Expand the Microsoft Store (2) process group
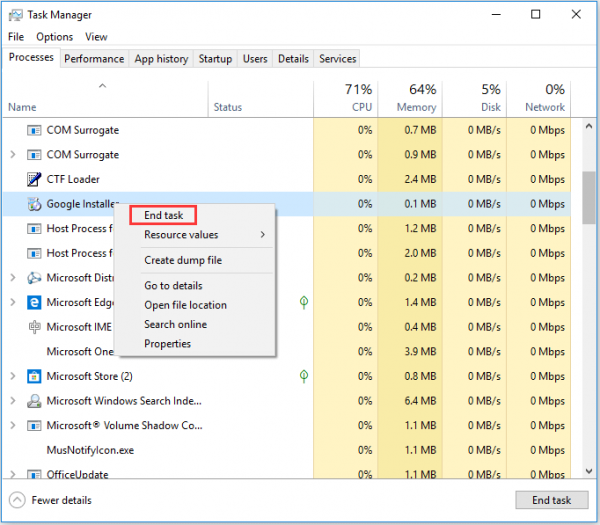Screen dimensions: 600x525 (12, 376)
